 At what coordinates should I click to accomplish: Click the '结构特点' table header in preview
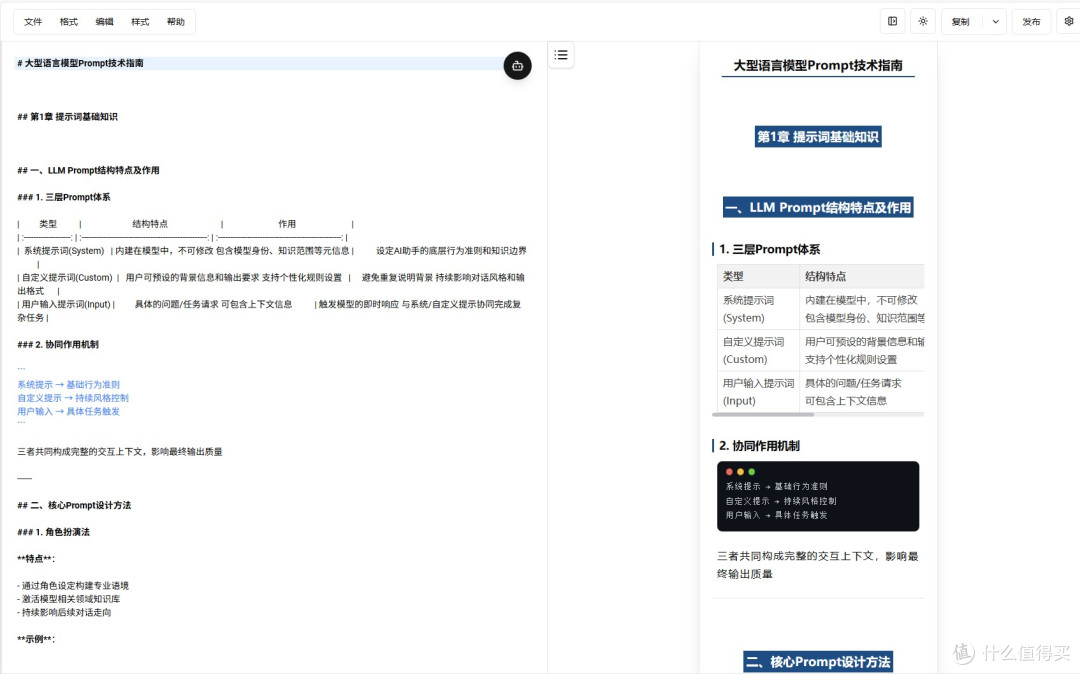(x=861, y=276)
